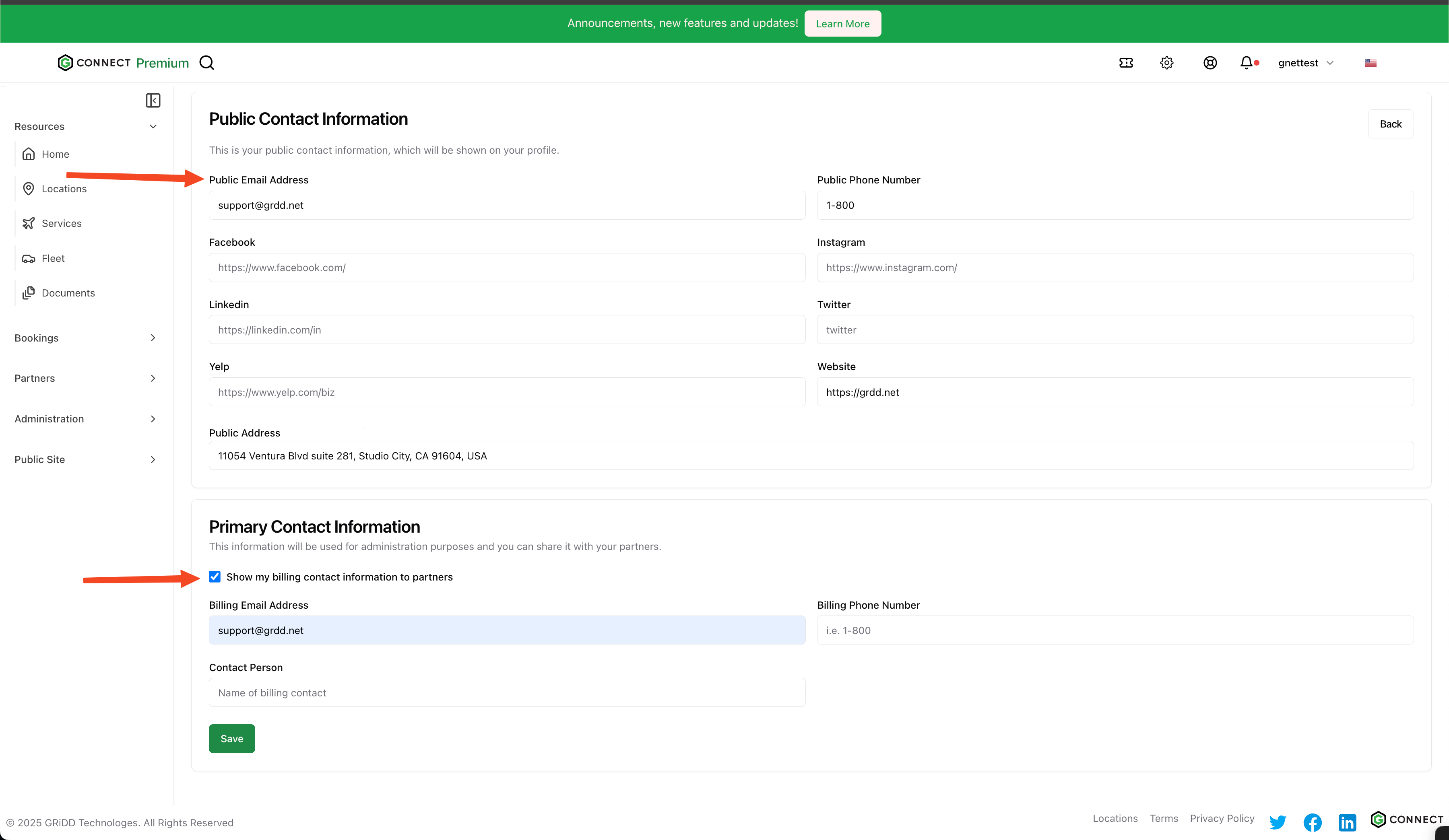Open Privacy Policy footer link
The width and height of the screenshot is (1449, 840).
(x=1222, y=818)
